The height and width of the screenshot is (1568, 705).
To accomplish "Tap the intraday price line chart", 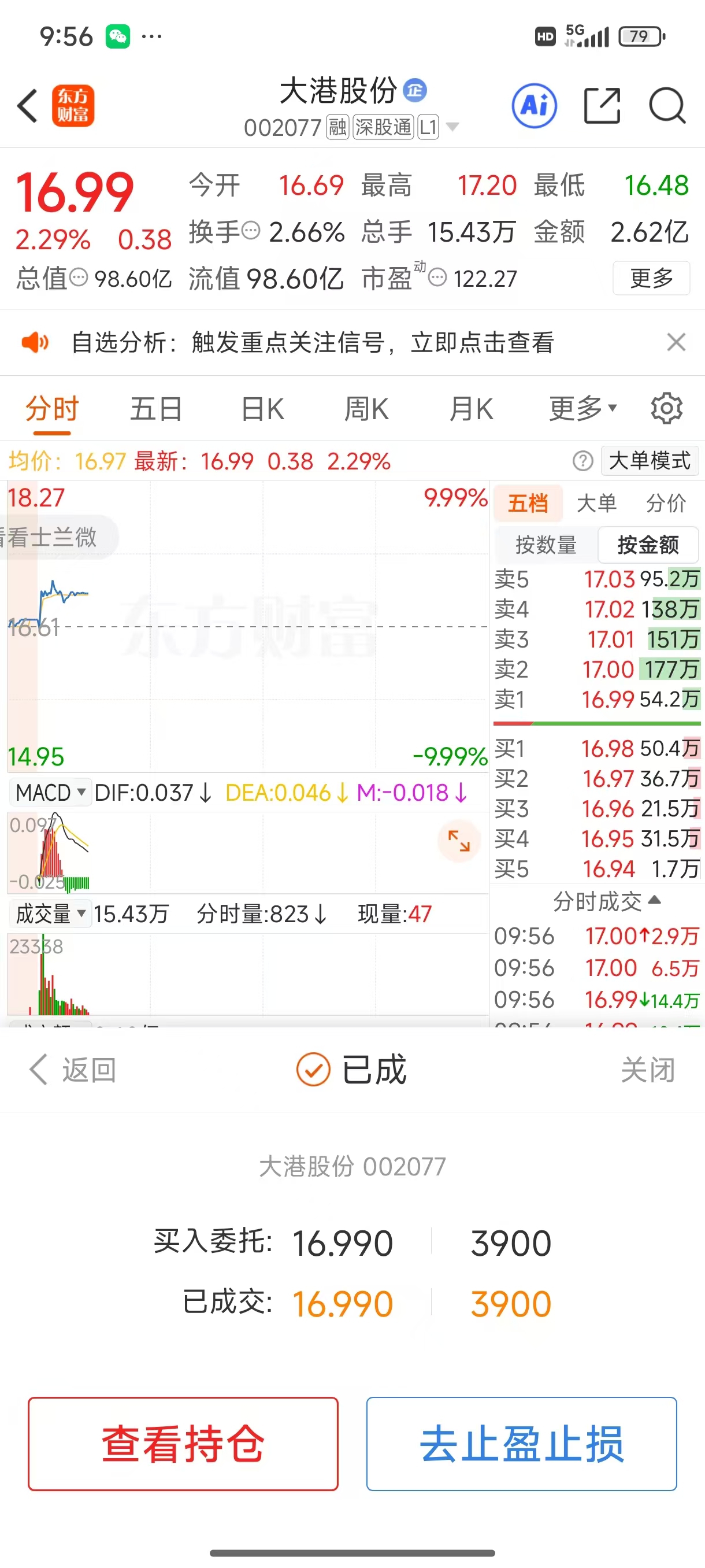I will coord(247,626).
